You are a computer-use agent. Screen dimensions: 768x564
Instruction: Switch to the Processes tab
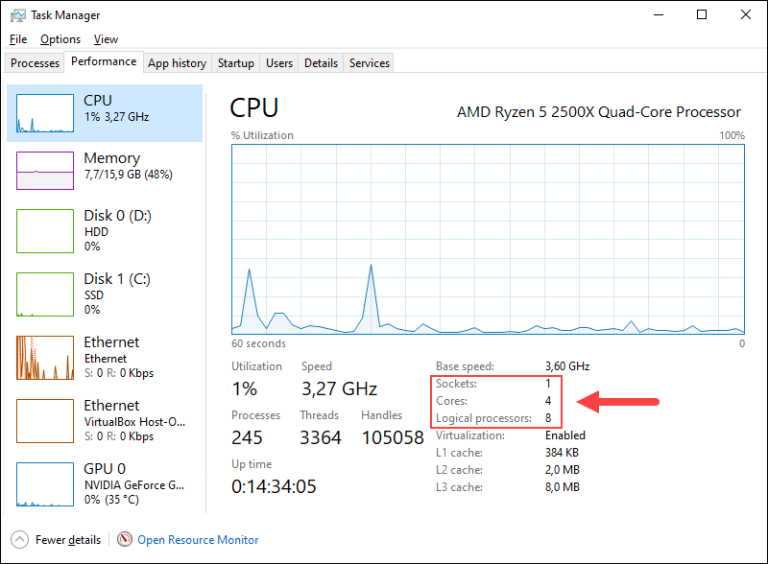pyautogui.click(x=35, y=63)
